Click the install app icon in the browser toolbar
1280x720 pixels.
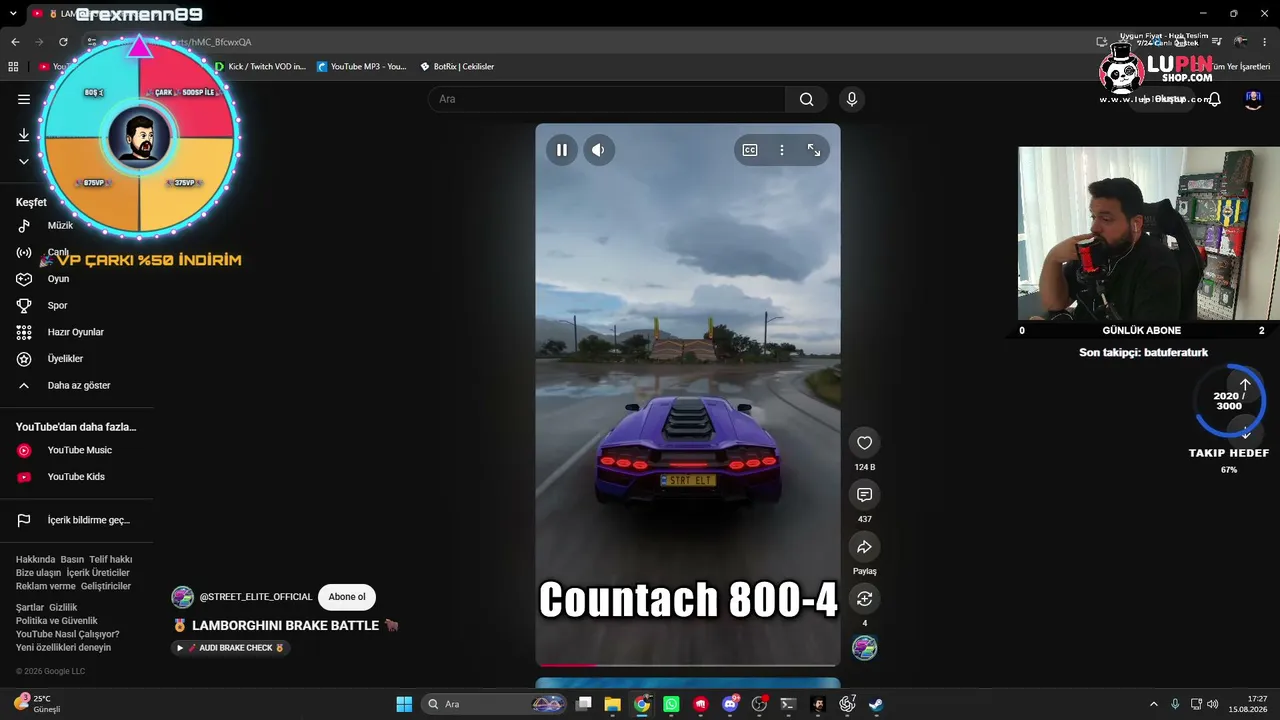click(x=1102, y=42)
